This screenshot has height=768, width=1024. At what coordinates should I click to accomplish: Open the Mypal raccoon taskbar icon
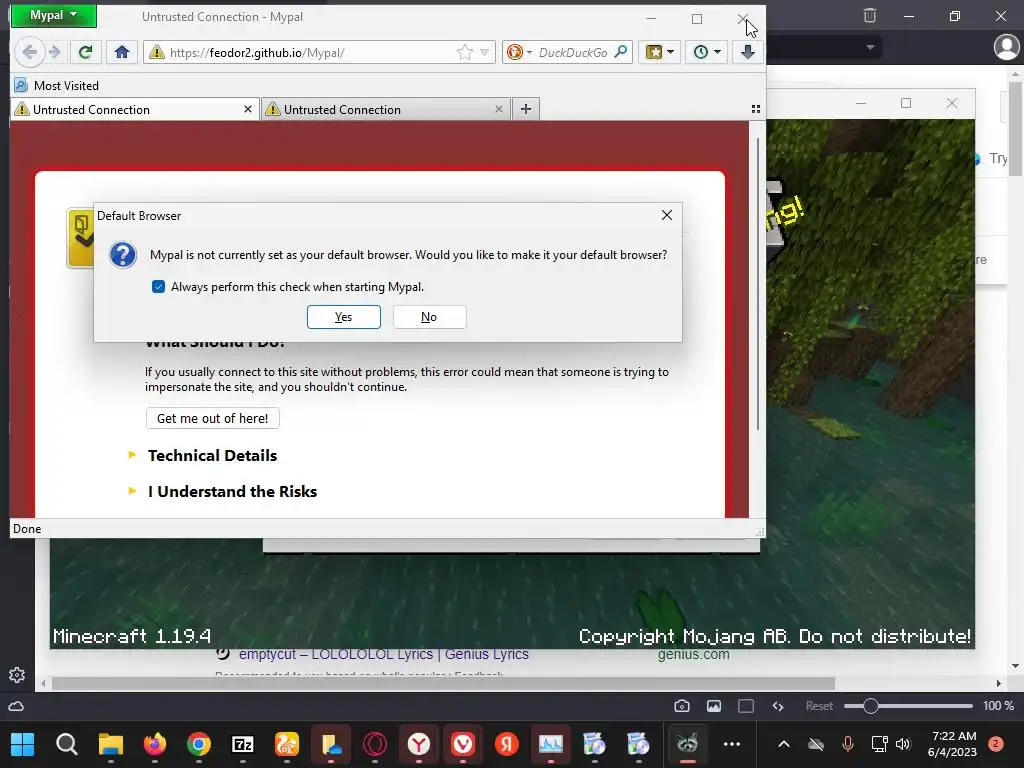coord(687,744)
